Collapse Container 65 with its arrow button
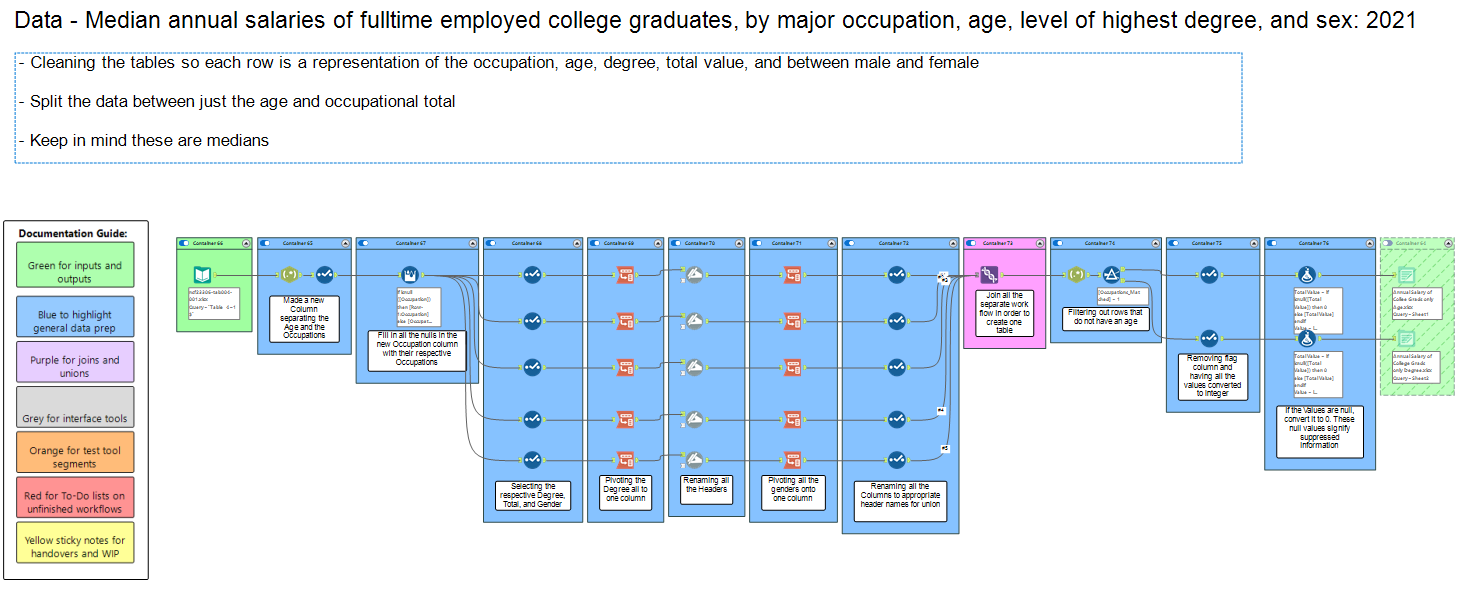 345,243
